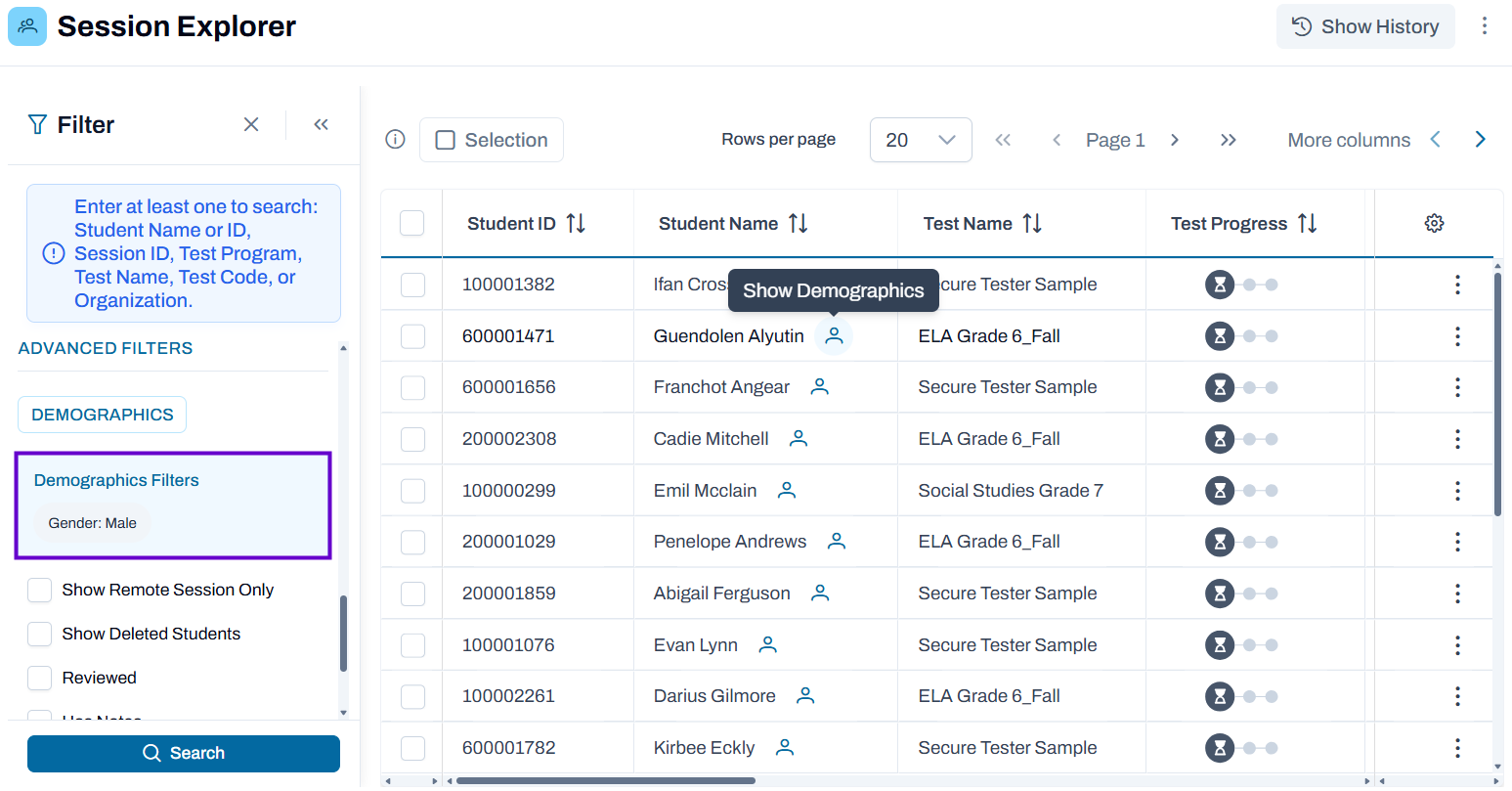The image size is (1512, 791).
Task: Collapse the Filter sidebar with double chevron
Action: coord(321,124)
